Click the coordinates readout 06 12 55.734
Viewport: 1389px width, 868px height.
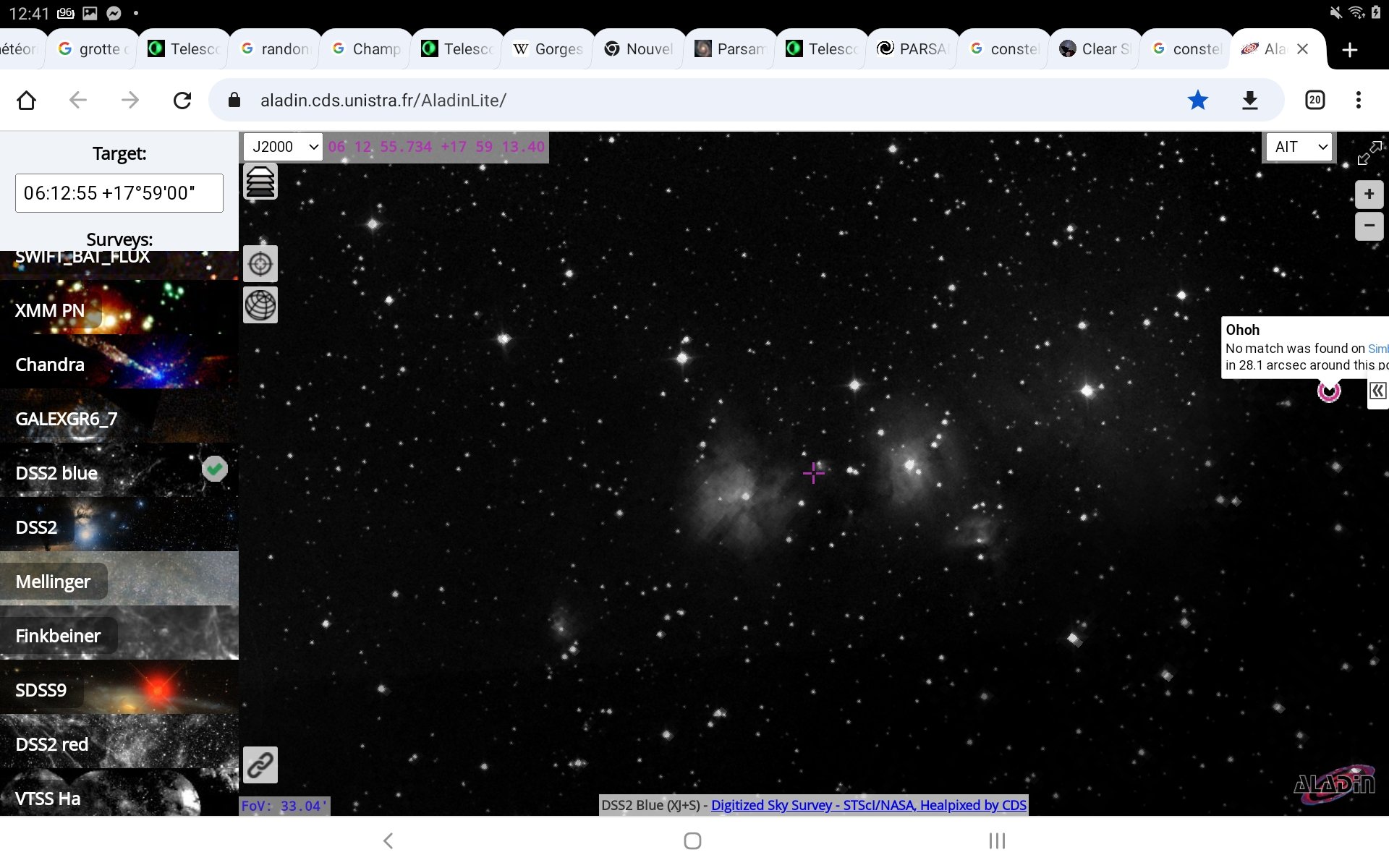436,147
